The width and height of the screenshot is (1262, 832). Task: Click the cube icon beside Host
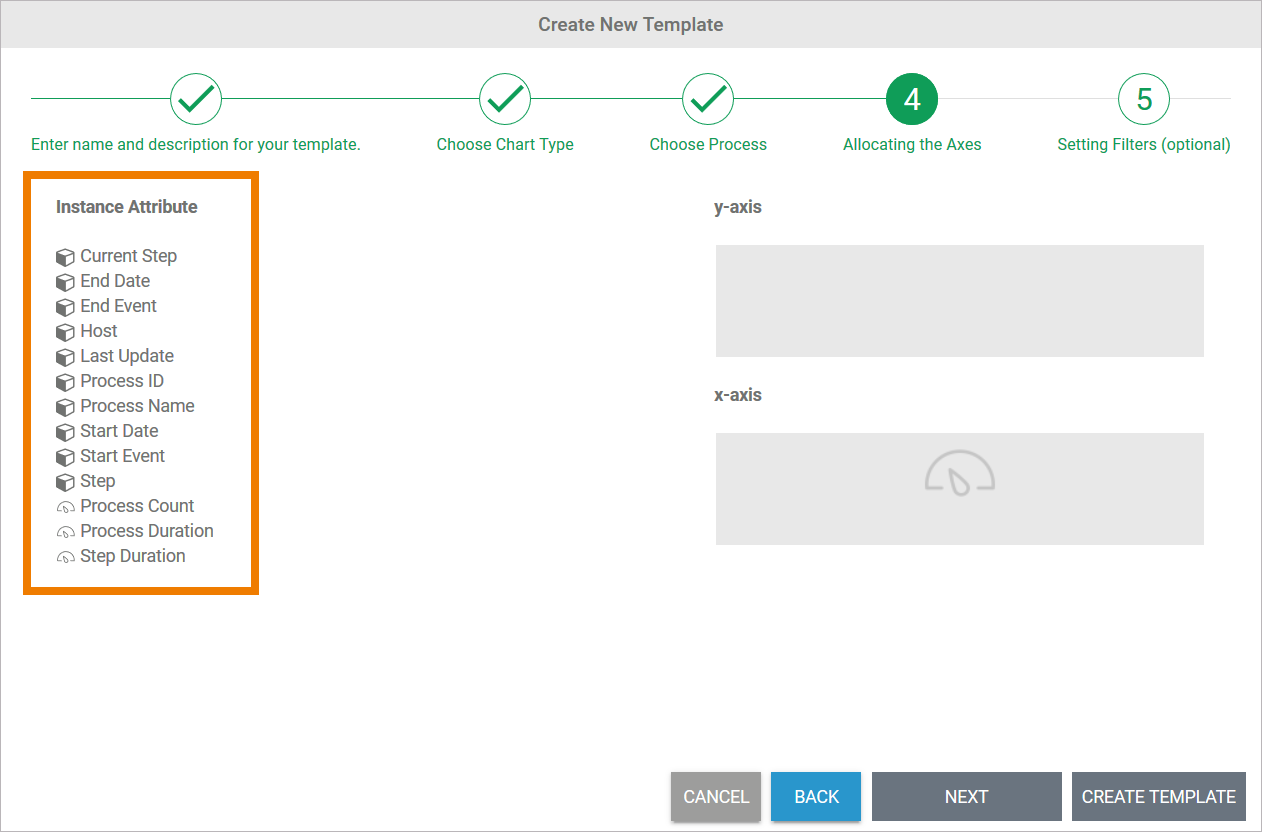click(x=65, y=332)
